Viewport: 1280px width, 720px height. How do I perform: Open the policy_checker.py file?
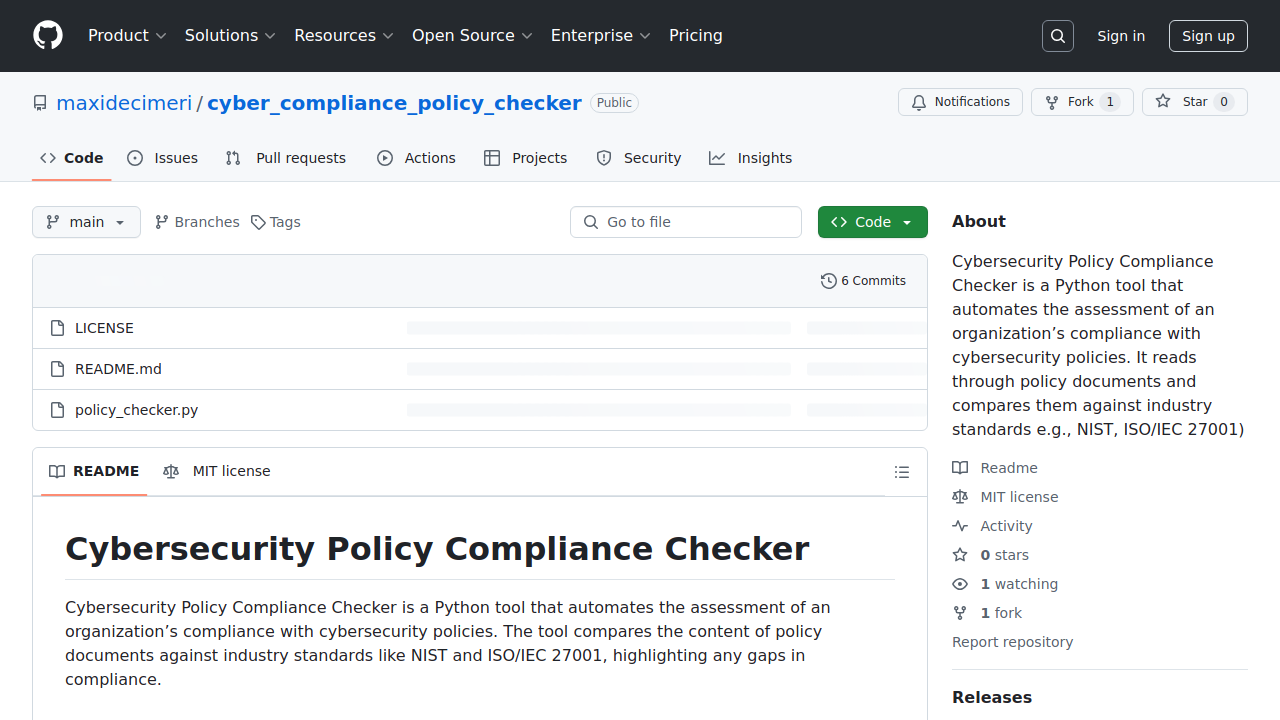[136, 410]
